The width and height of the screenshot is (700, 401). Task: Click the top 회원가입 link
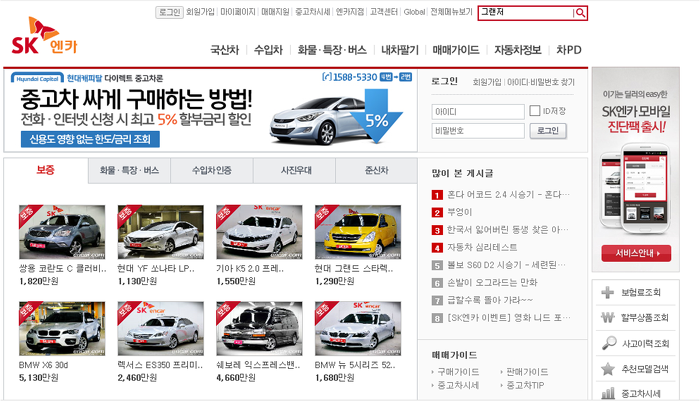tap(200, 12)
